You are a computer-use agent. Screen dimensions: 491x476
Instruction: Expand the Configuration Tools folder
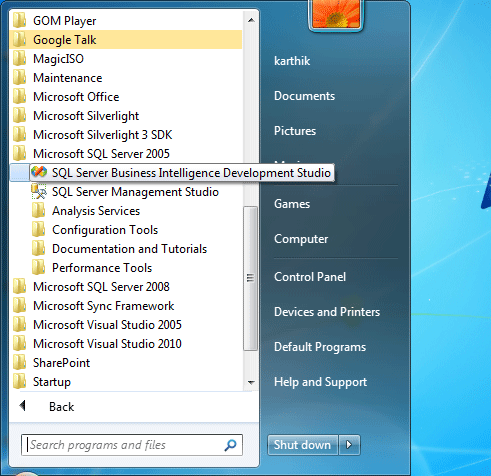(105, 230)
